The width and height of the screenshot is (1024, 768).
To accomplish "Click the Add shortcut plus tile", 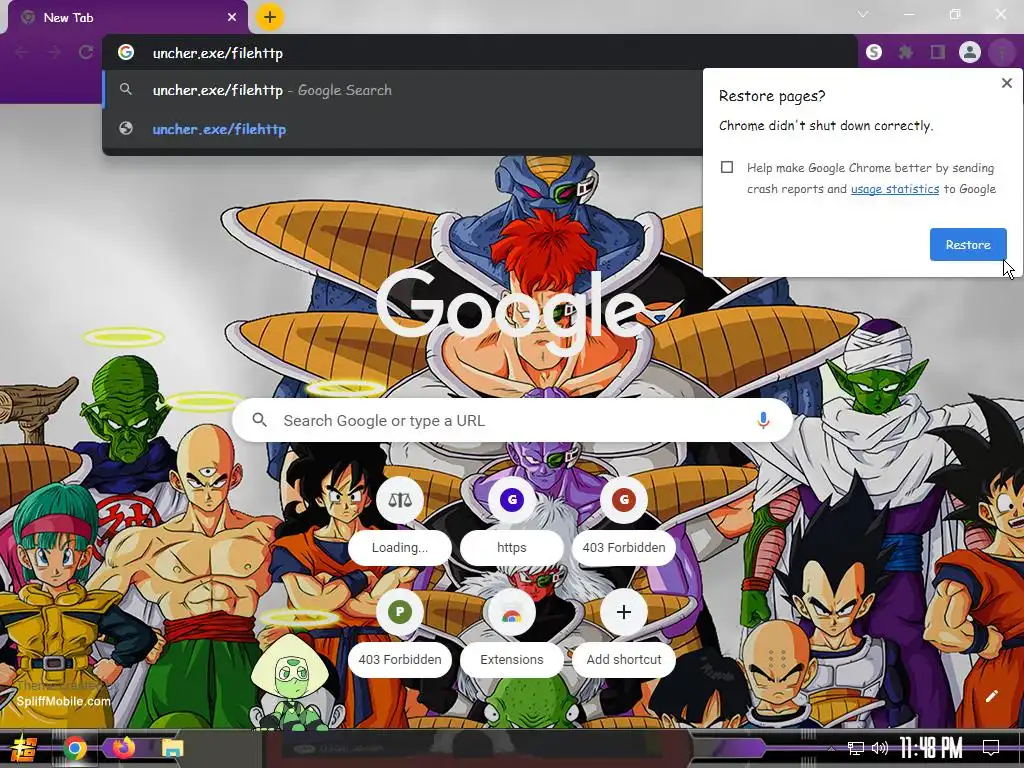I will click(624, 632).
